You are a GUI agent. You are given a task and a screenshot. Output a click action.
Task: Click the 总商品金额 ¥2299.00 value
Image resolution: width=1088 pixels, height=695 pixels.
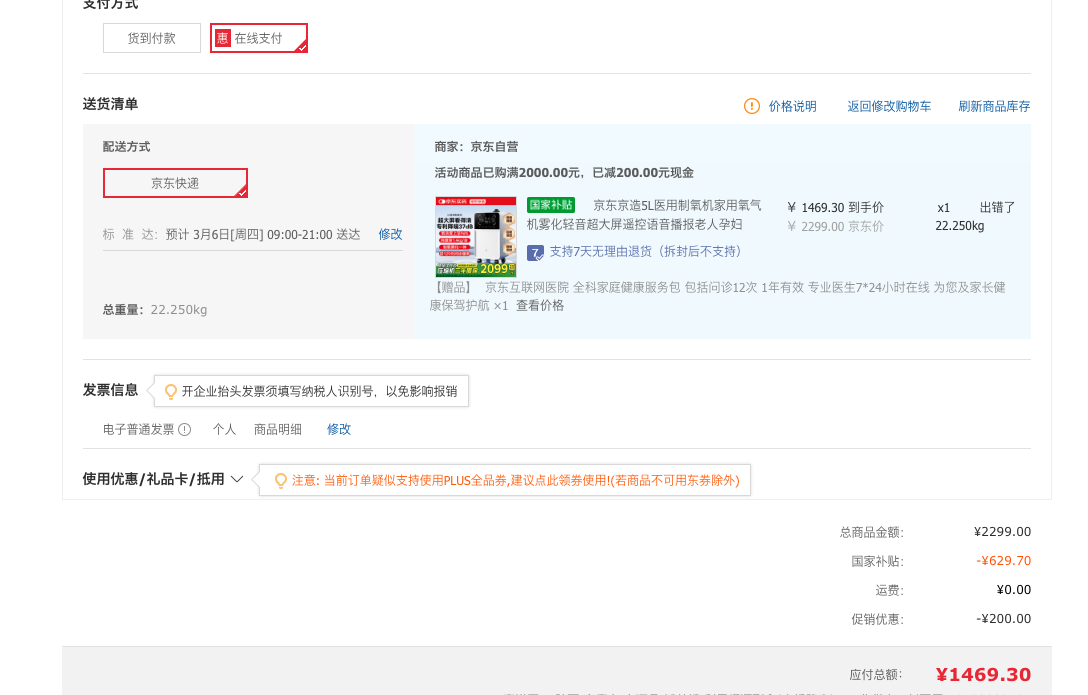[x=1002, y=532]
